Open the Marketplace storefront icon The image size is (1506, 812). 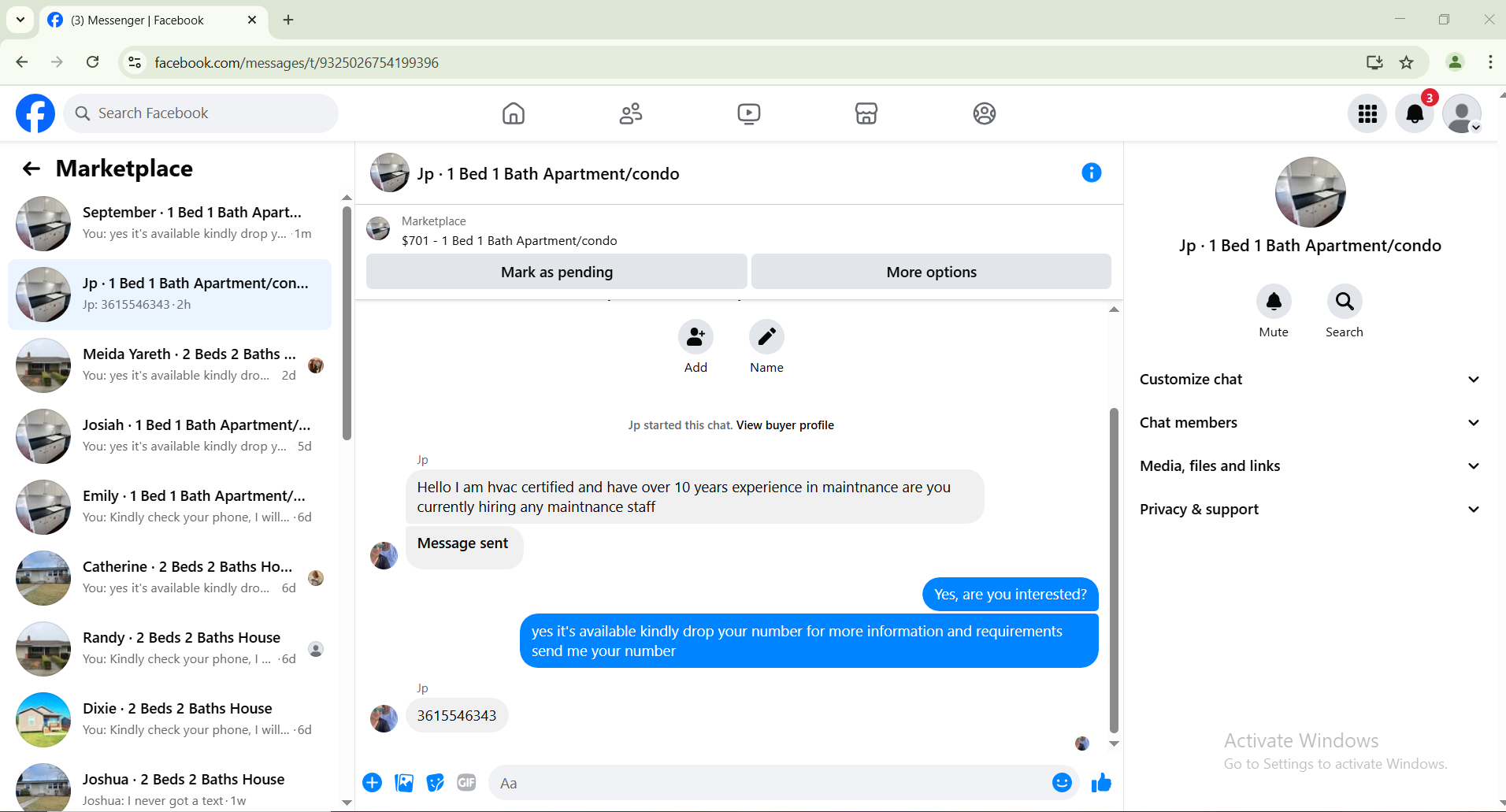pyautogui.click(x=866, y=113)
